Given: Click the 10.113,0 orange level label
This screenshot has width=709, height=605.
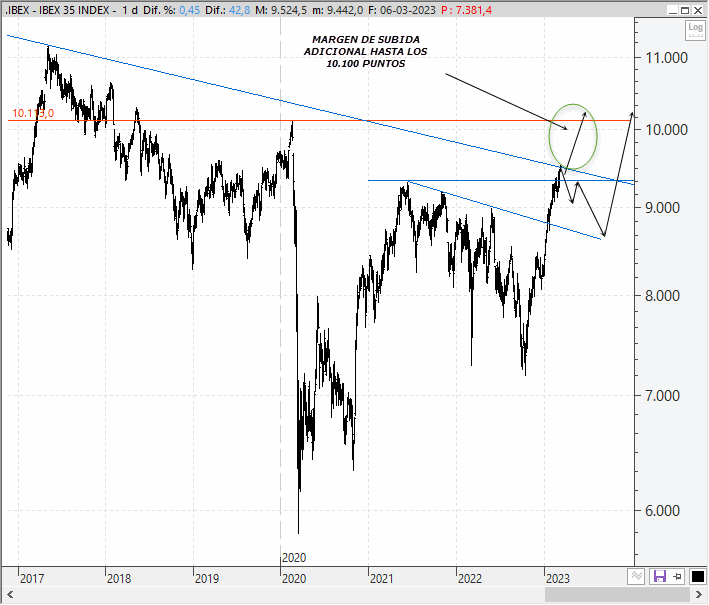Looking at the screenshot, I should click(x=33, y=113).
